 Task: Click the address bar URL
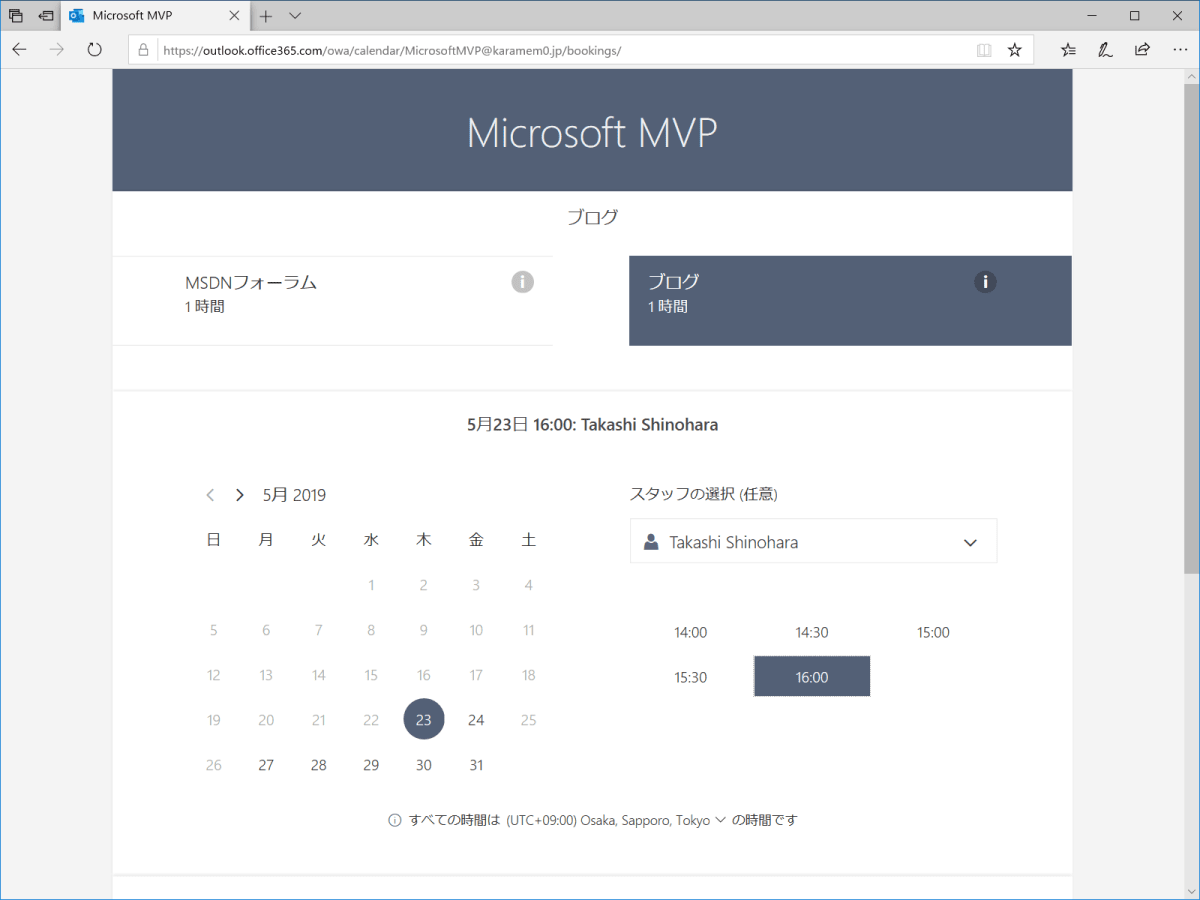(x=392, y=49)
